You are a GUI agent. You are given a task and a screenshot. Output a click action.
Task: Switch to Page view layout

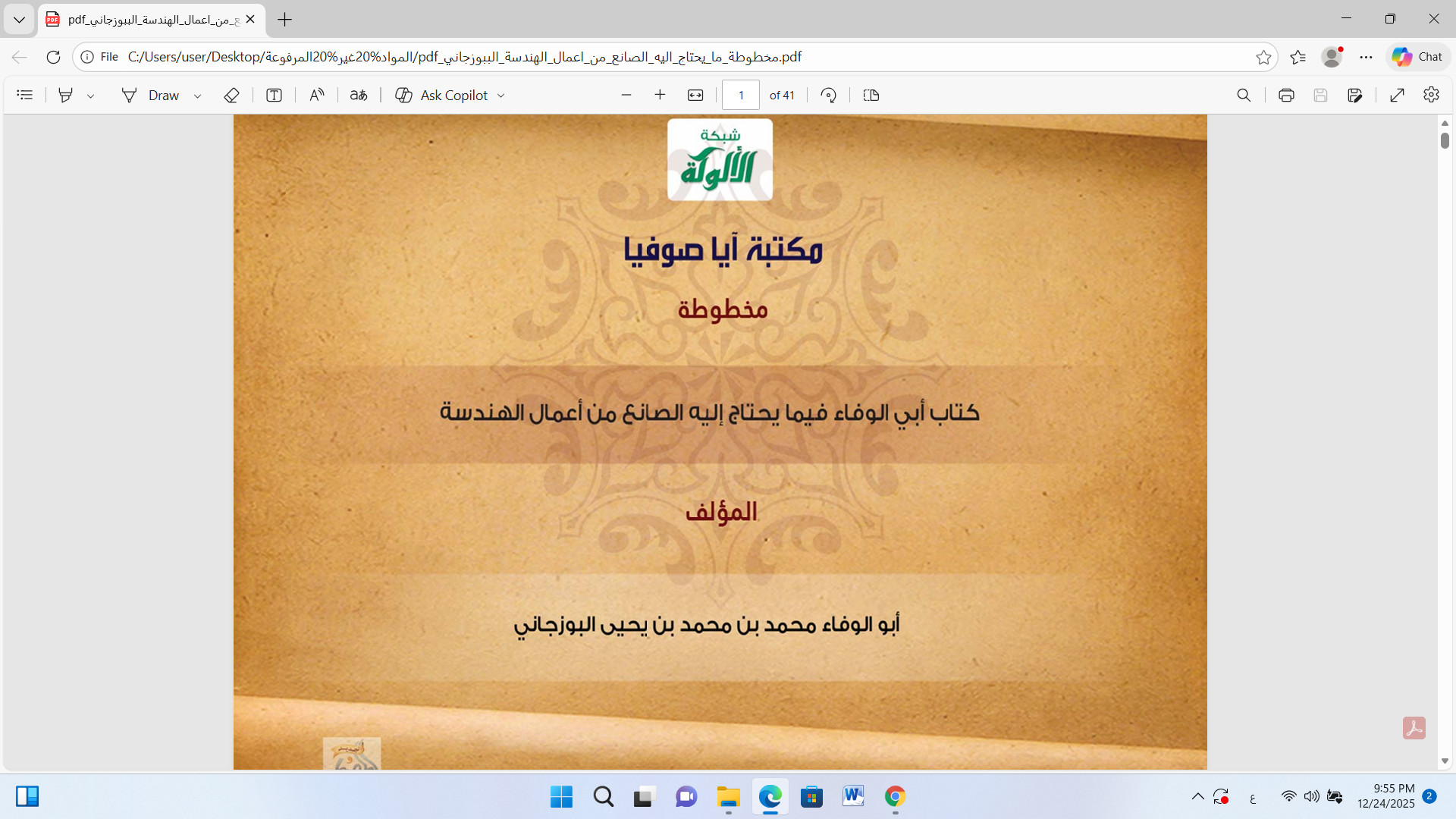871,95
